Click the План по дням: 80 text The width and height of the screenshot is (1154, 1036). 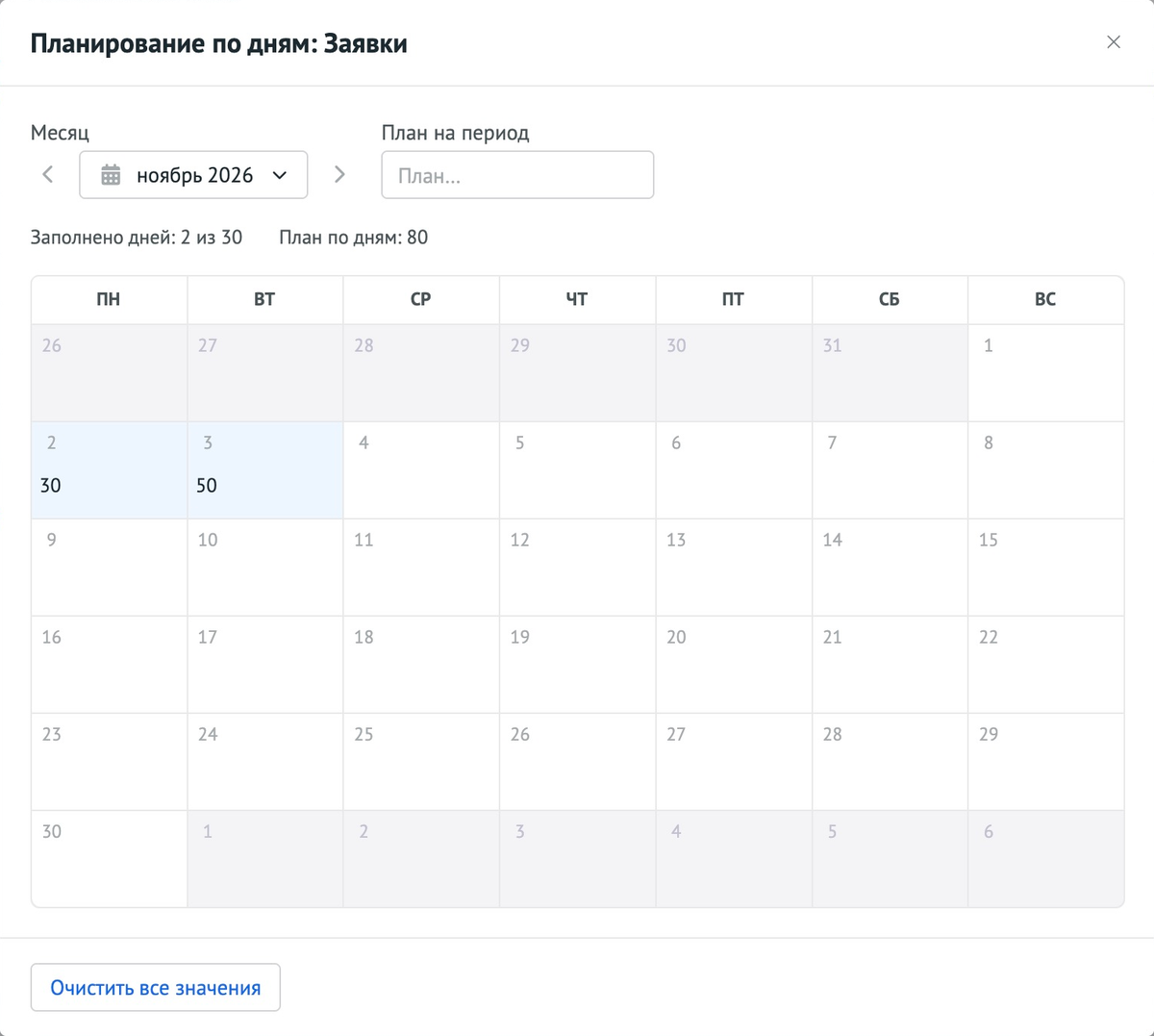(354, 238)
